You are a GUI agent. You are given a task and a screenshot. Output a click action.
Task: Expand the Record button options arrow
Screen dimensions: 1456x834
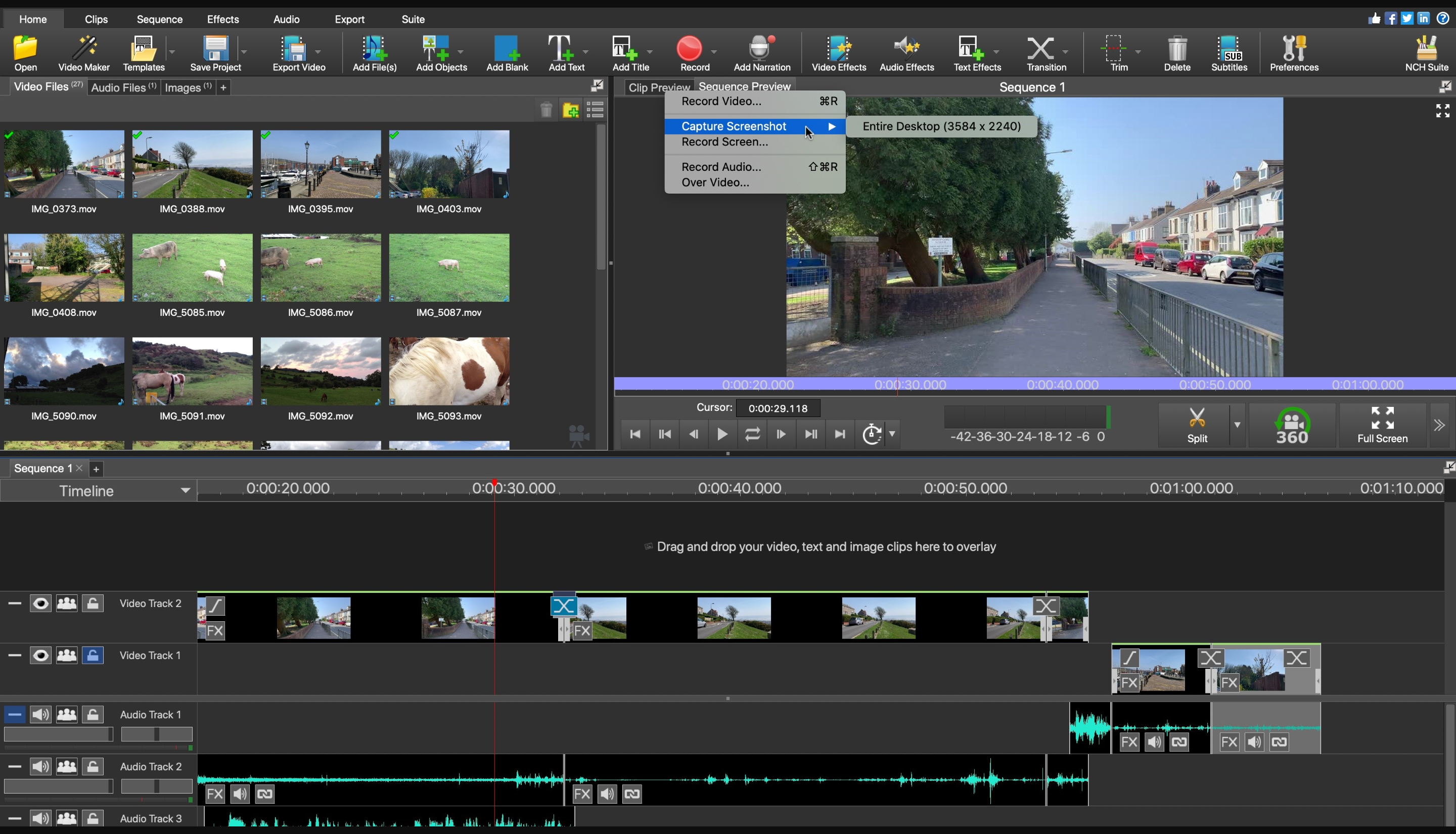(x=714, y=53)
